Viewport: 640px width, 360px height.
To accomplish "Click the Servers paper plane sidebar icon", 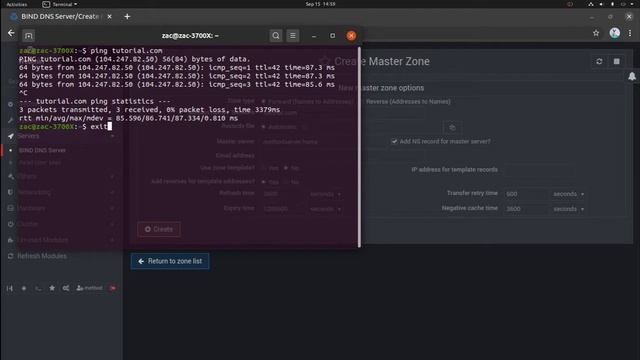I will [x=11, y=136].
